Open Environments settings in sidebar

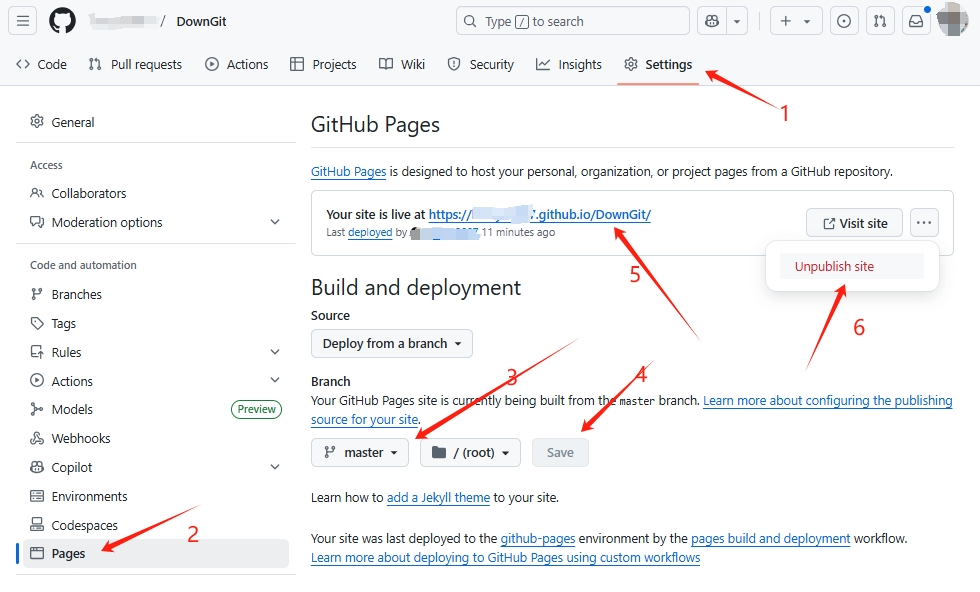(x=156, y=496)
